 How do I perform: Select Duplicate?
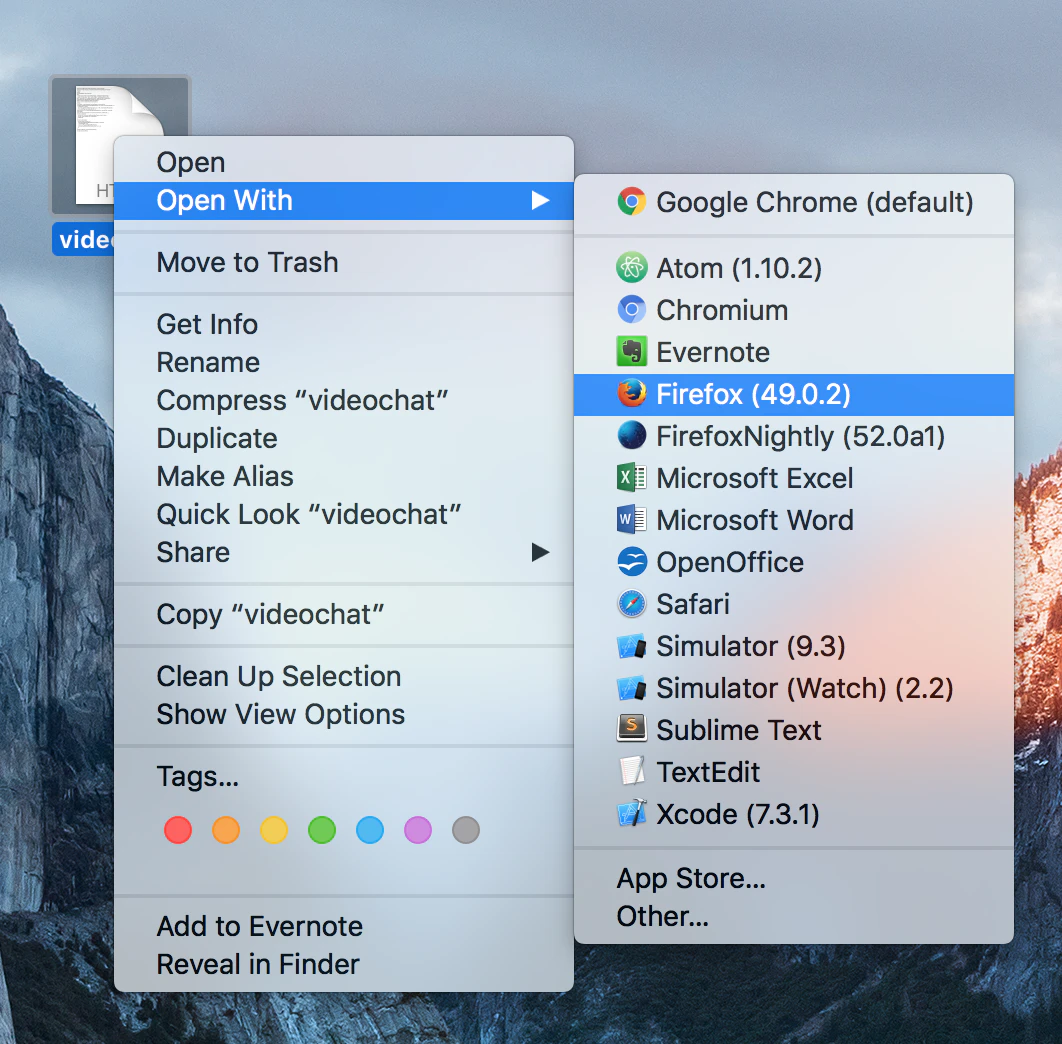click(343, 438)
